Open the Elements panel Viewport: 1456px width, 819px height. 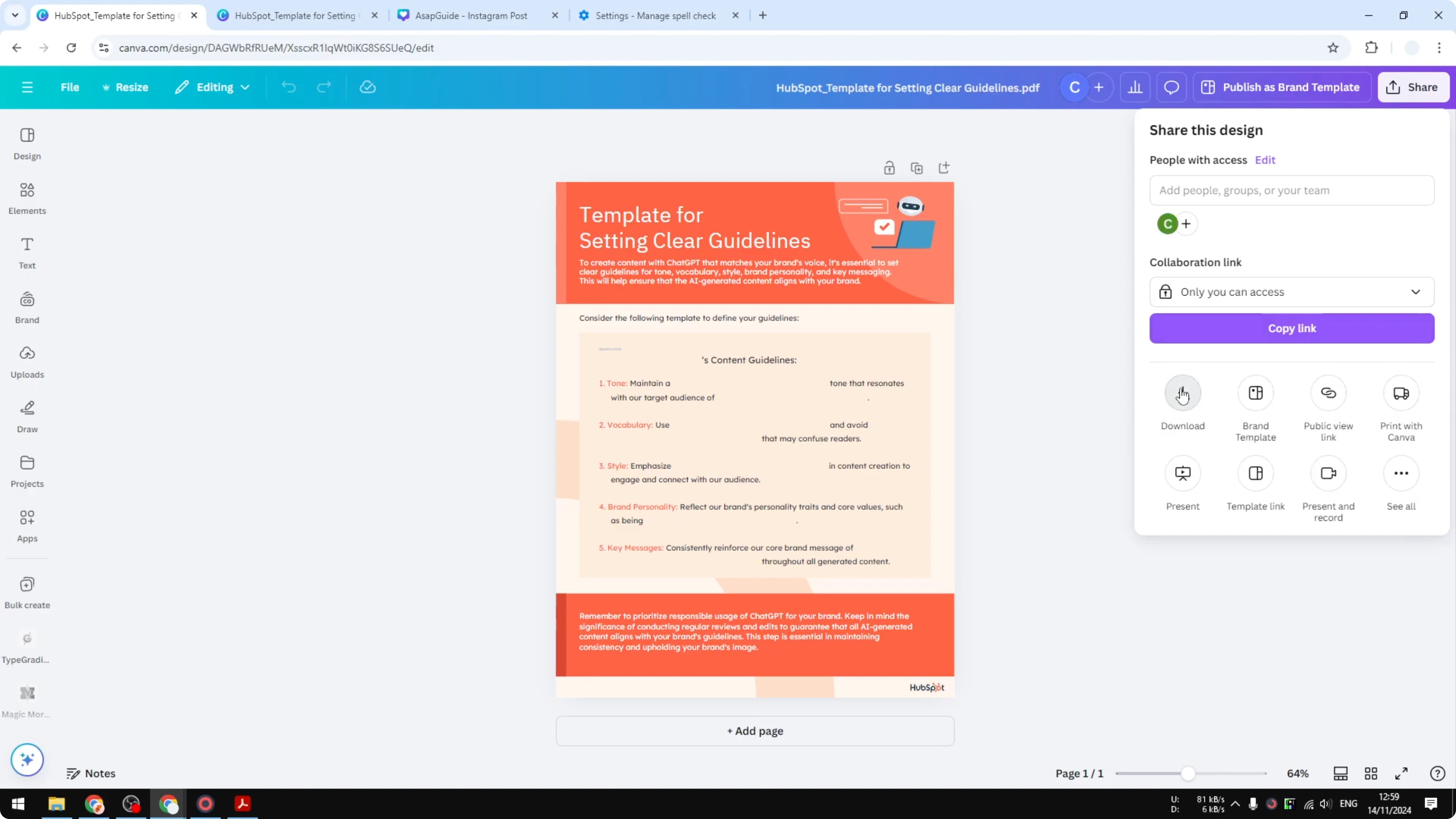point(27,198)
